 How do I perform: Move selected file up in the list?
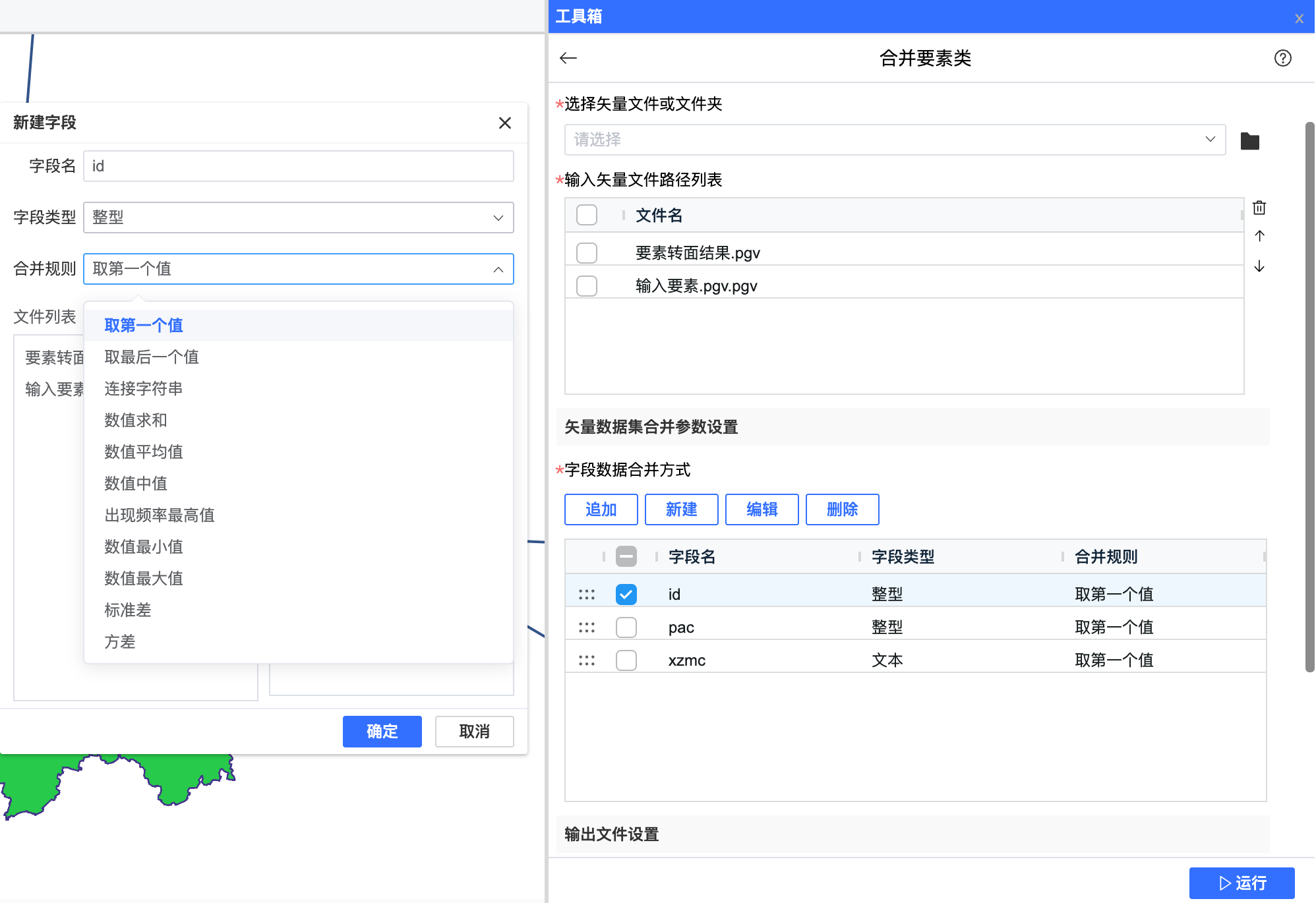[1259, 236]
